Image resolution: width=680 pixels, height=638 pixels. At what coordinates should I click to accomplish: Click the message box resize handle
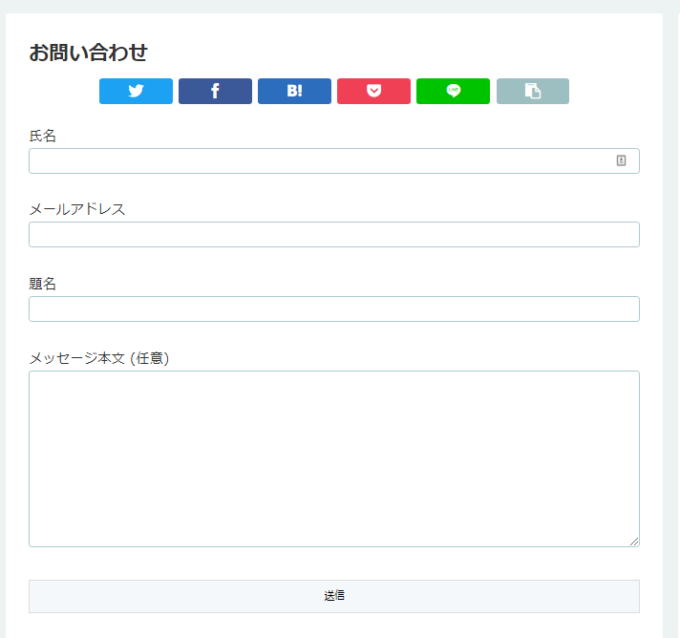(634, 541)
